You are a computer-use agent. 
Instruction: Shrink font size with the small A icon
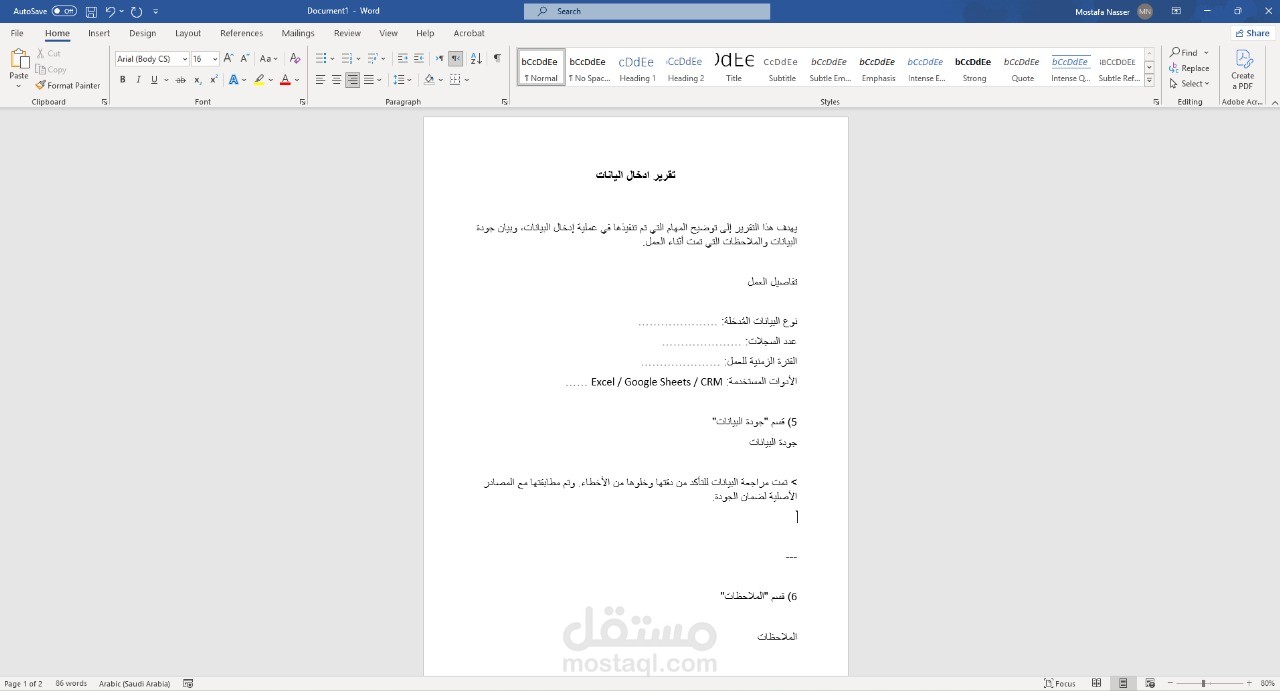(244, 59)
